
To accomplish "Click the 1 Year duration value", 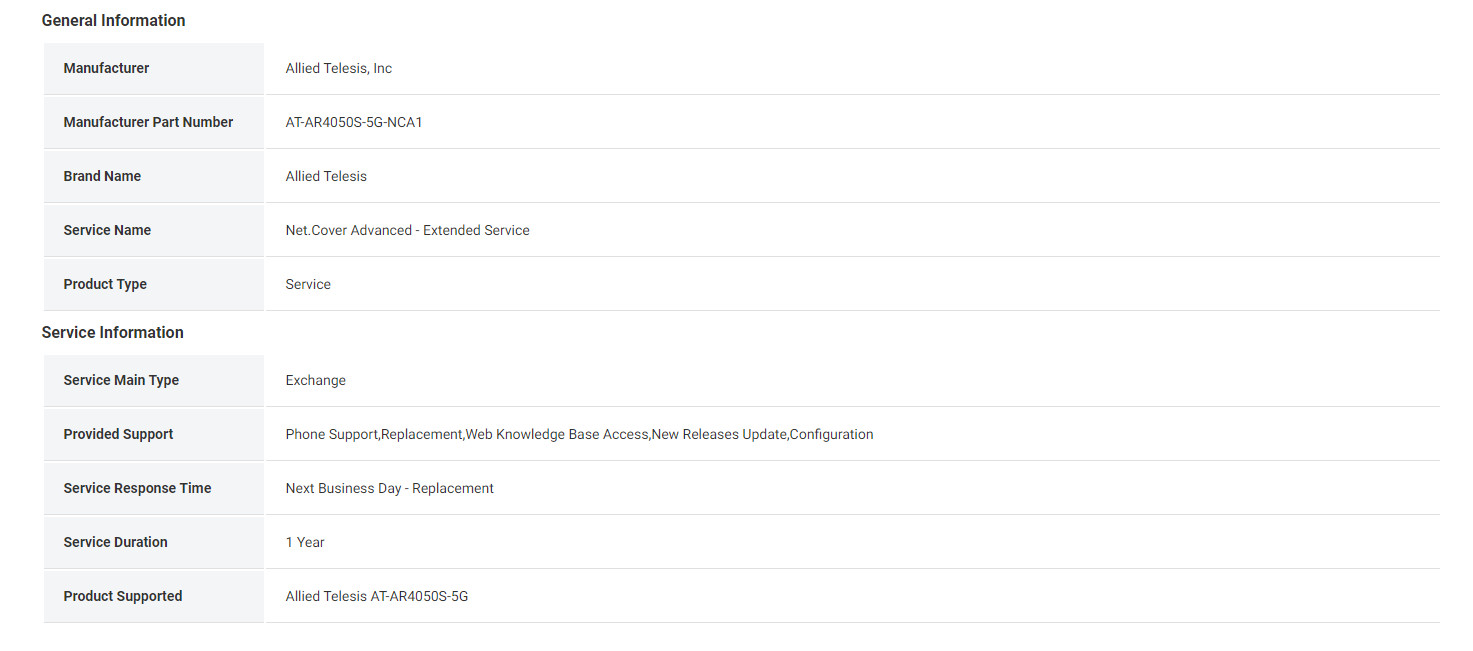I will (305, 542).
